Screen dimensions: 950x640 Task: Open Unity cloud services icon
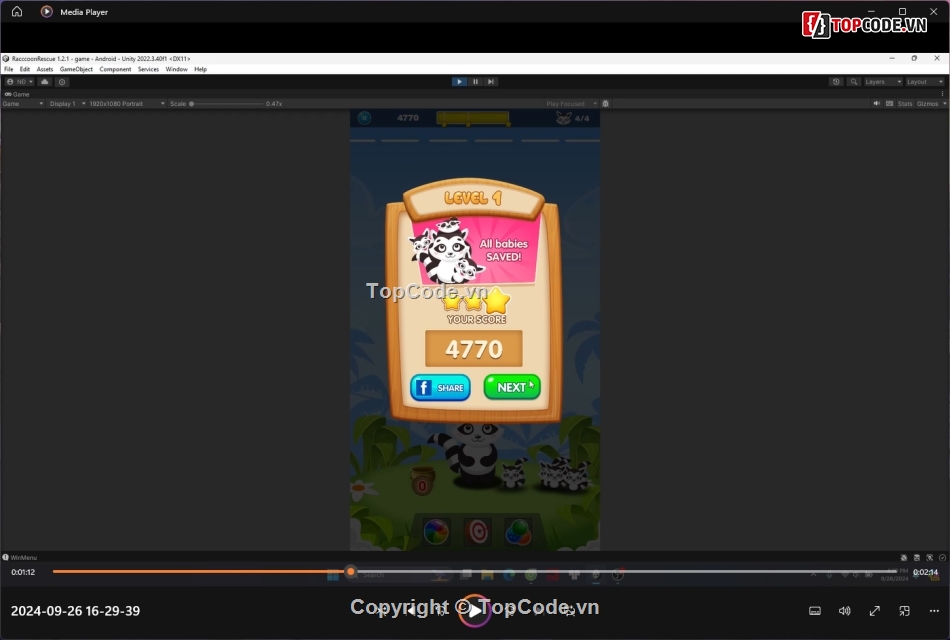point(45,82)
